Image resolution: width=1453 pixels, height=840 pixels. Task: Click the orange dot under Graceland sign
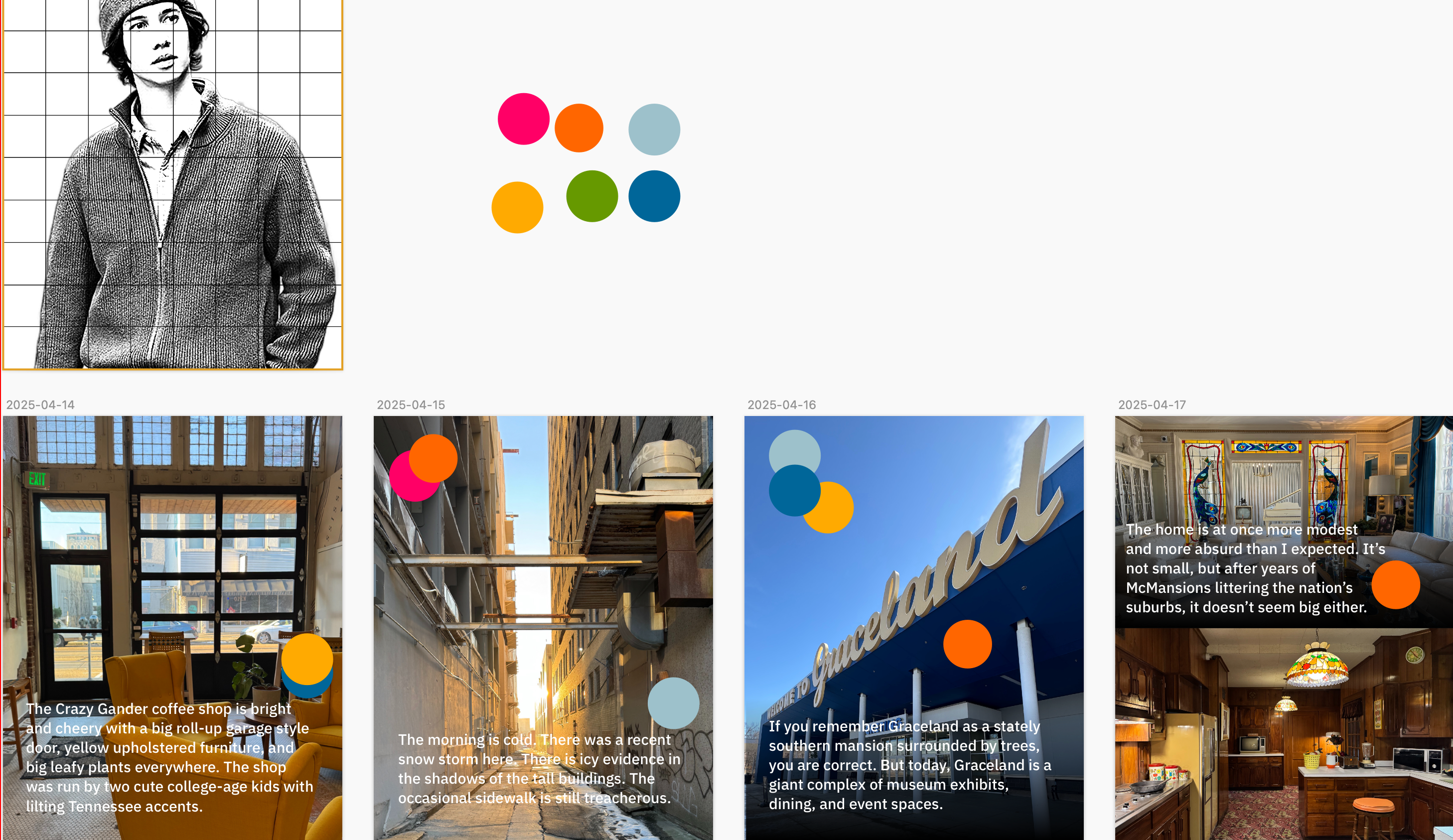[968, 644]
